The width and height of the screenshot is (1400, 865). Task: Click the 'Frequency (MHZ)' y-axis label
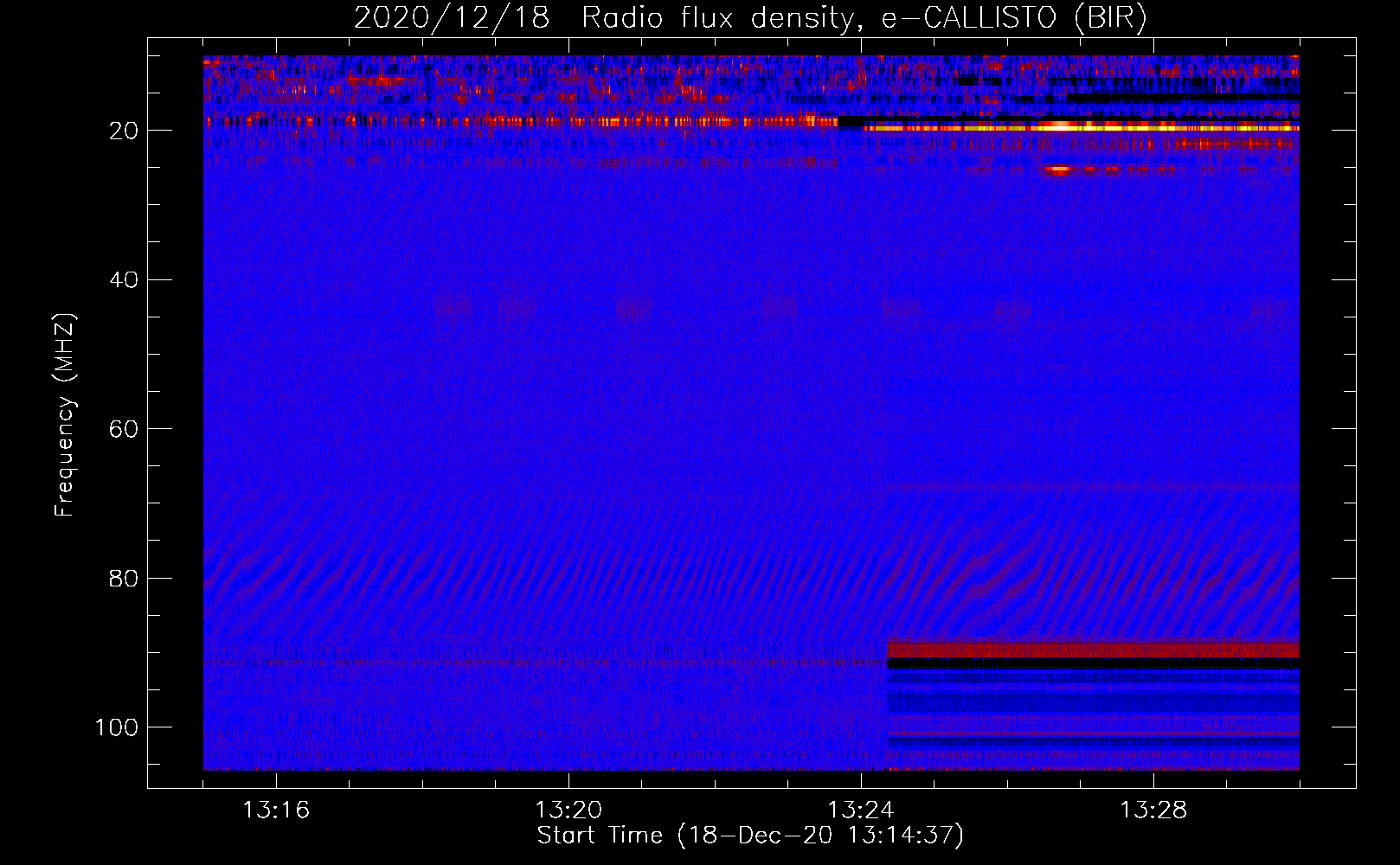[65, 415]
